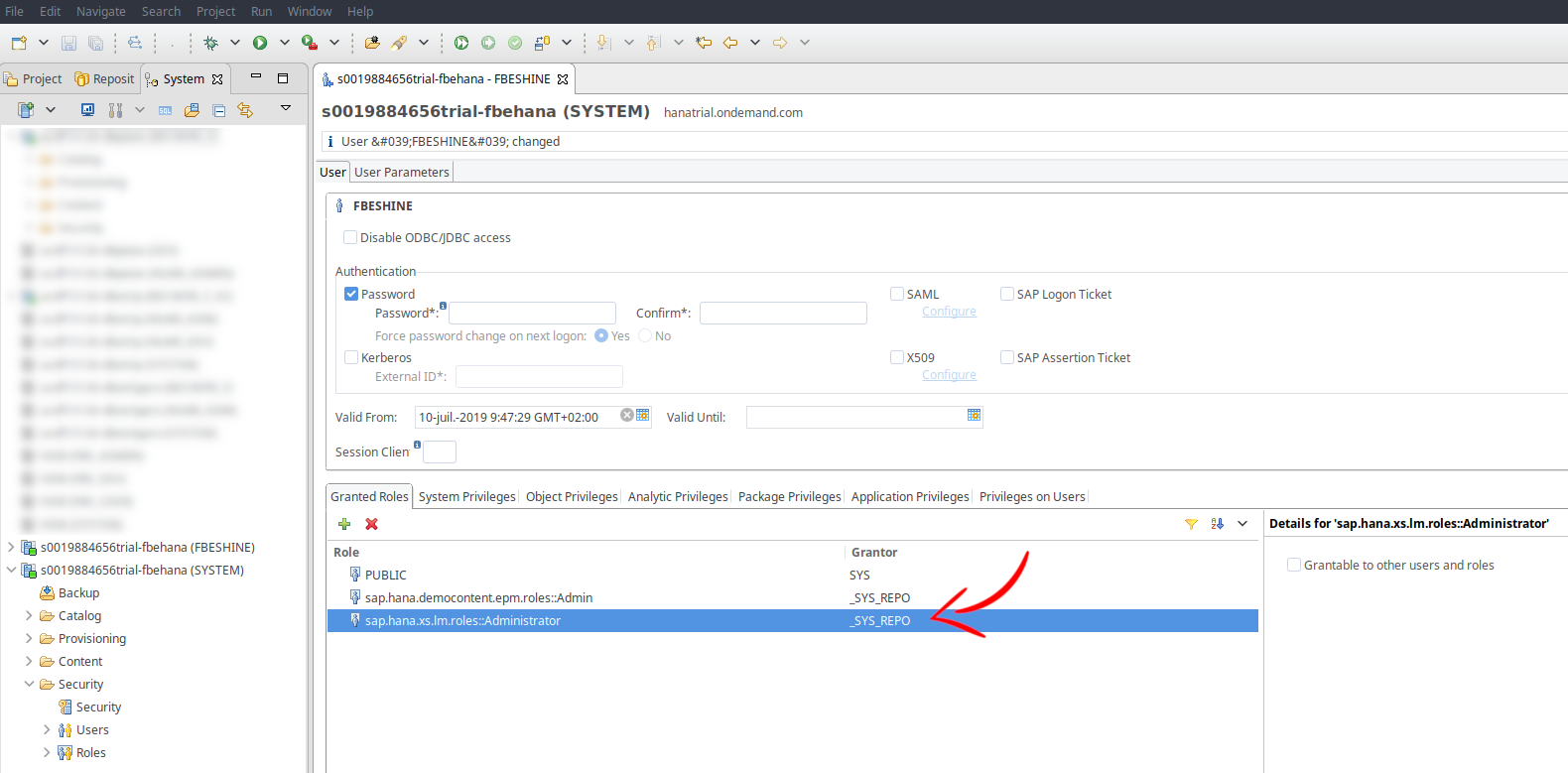This screenshot has height=773, width=1568.
Task: Check the SAP Logon Ticket box
Action: point(1007,294)
